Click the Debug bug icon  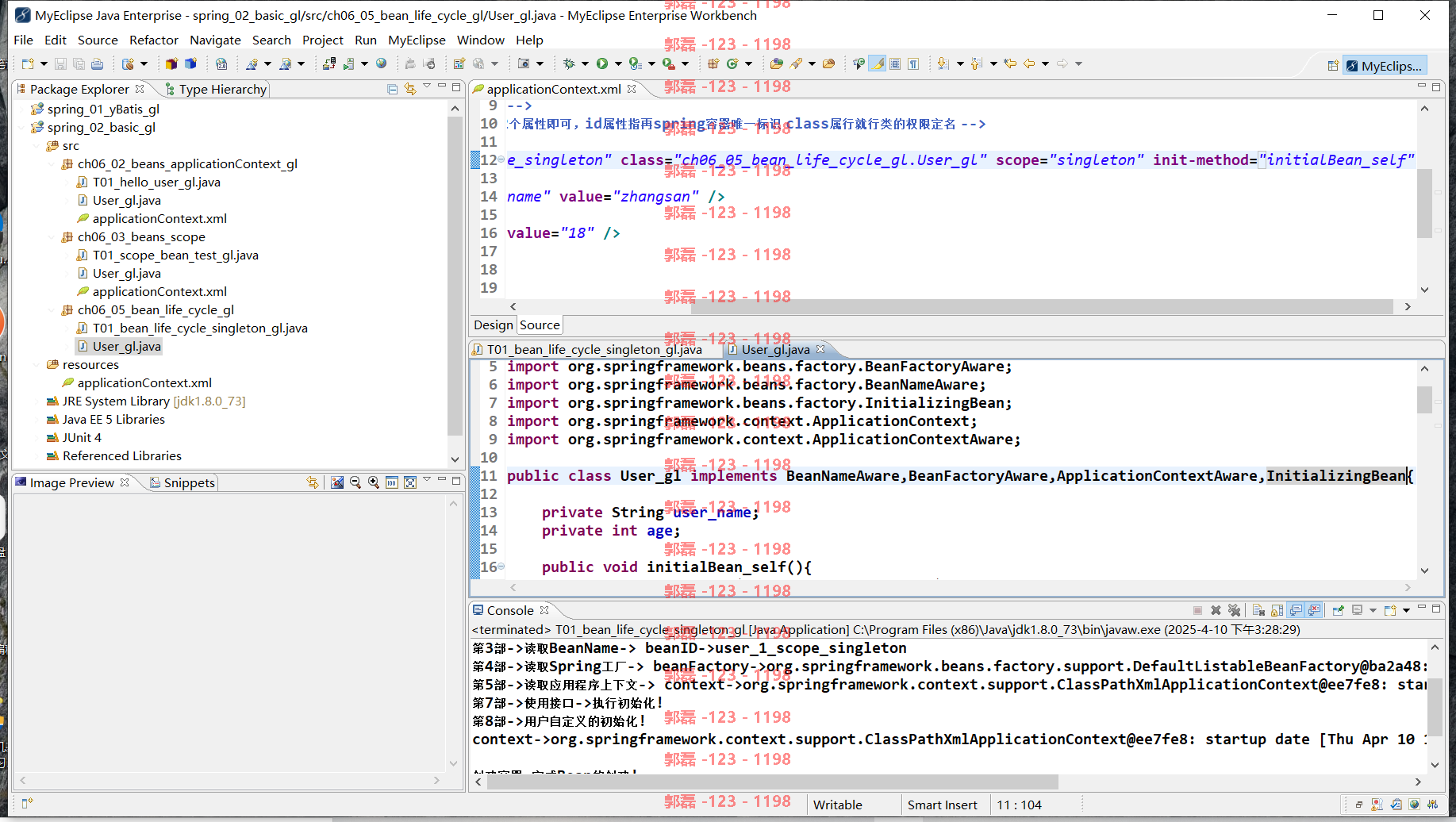tap(569, 63)
